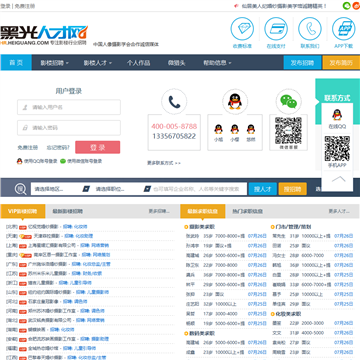This screenshot has height=360, width=360.
Task: Click the number 13356705822
Action: coord(174,136)
